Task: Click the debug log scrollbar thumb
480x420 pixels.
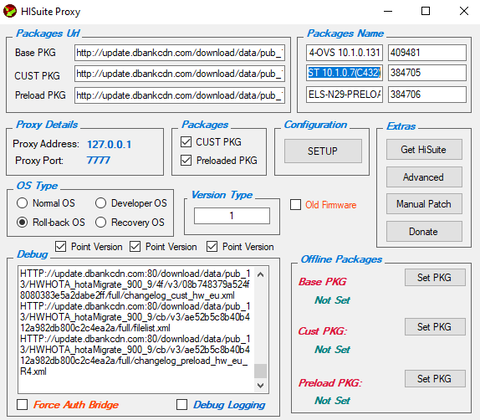Action: pyautogui.click(x=261, y=371)
